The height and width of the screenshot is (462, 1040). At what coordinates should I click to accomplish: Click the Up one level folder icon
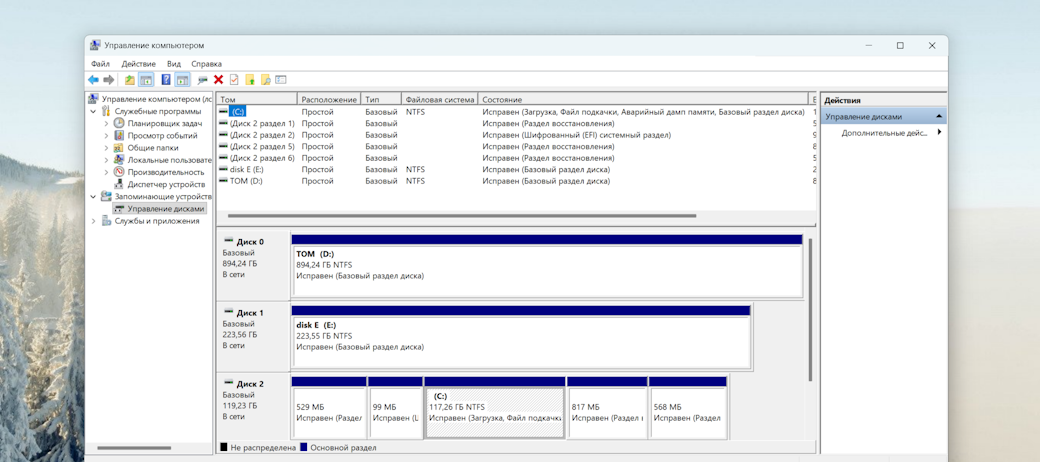pyautogui.click(x=130, y=80)
